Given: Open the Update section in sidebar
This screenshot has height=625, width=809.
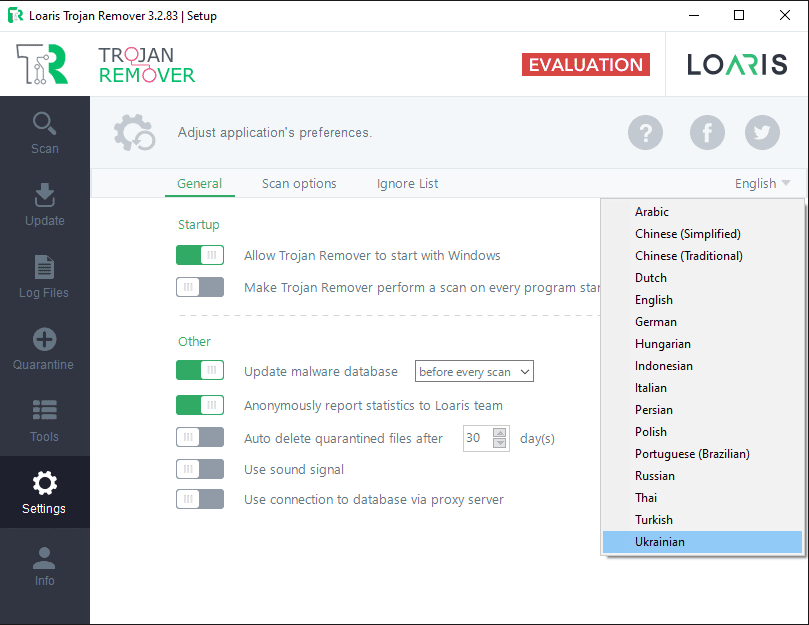Looking at the screenshot, I should [44, 204].
